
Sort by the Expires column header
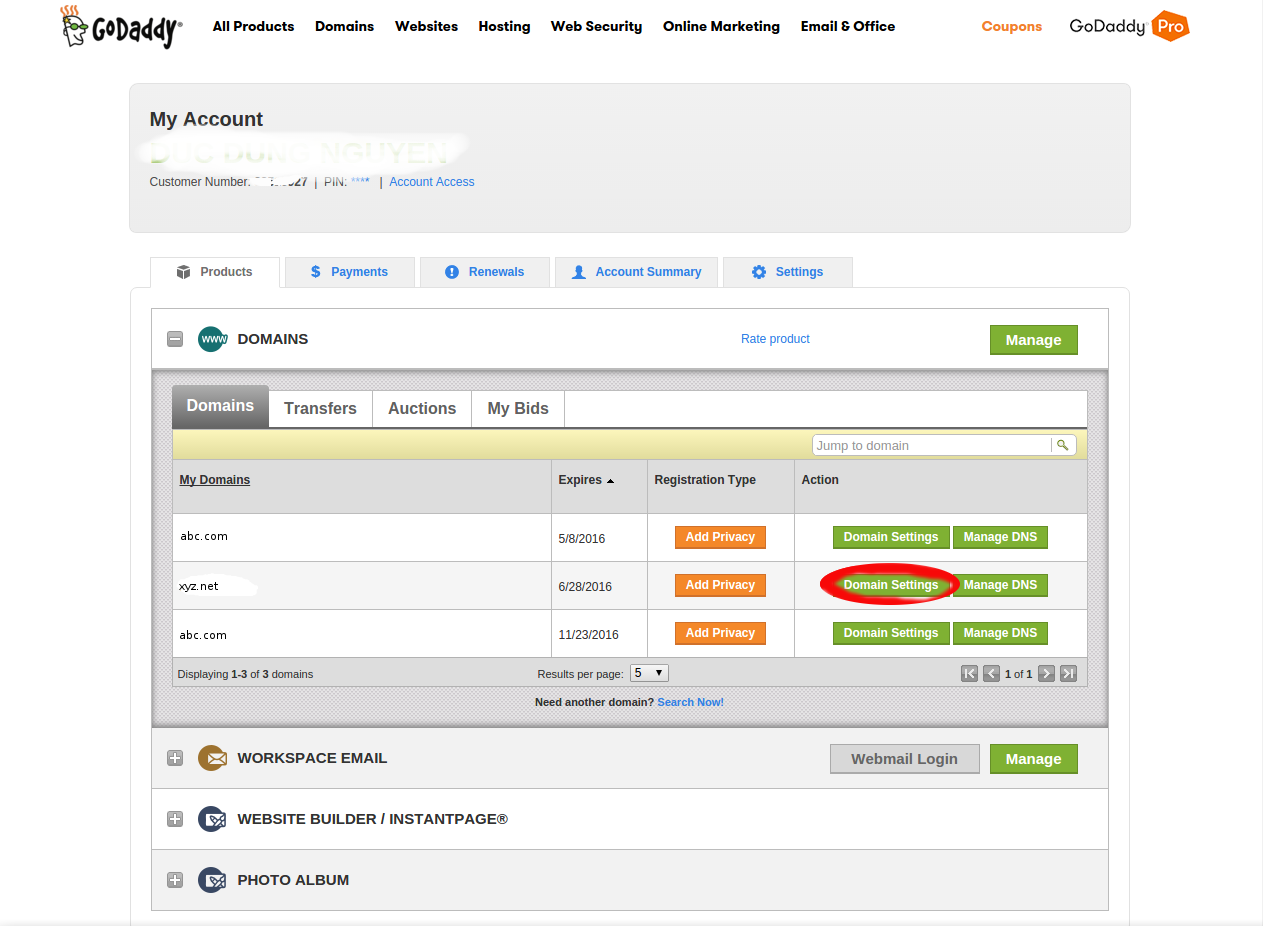click(x=586, y=480)
